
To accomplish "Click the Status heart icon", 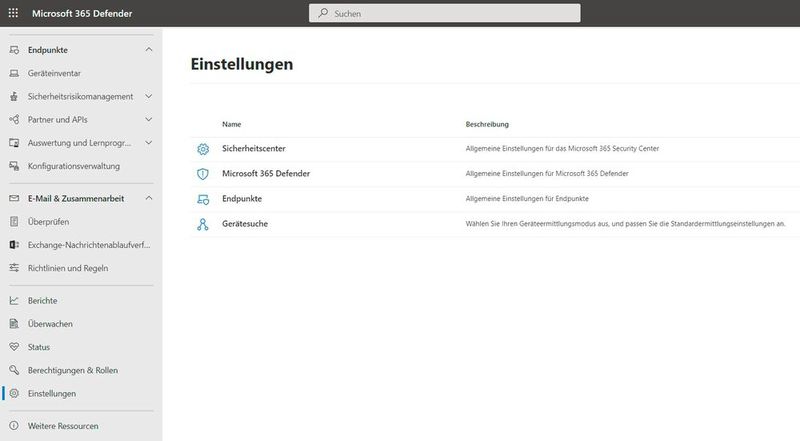I will pyautogui.click(x=14, y=347).
